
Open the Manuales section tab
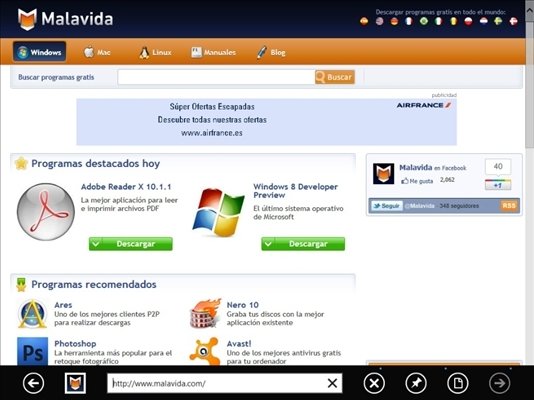[213, 52]
